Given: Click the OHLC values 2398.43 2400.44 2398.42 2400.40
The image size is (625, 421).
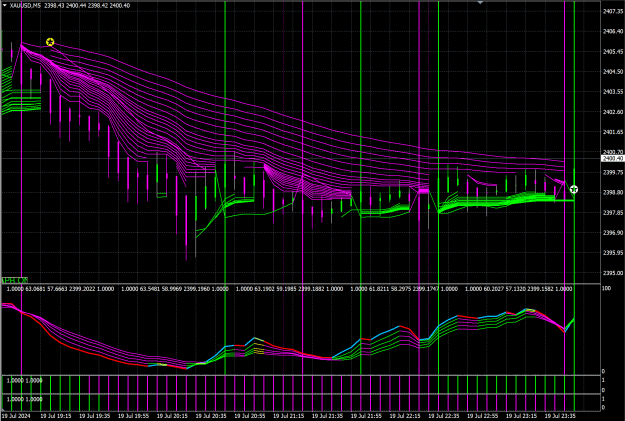Looking at the screenshot, I should [87, 6].
